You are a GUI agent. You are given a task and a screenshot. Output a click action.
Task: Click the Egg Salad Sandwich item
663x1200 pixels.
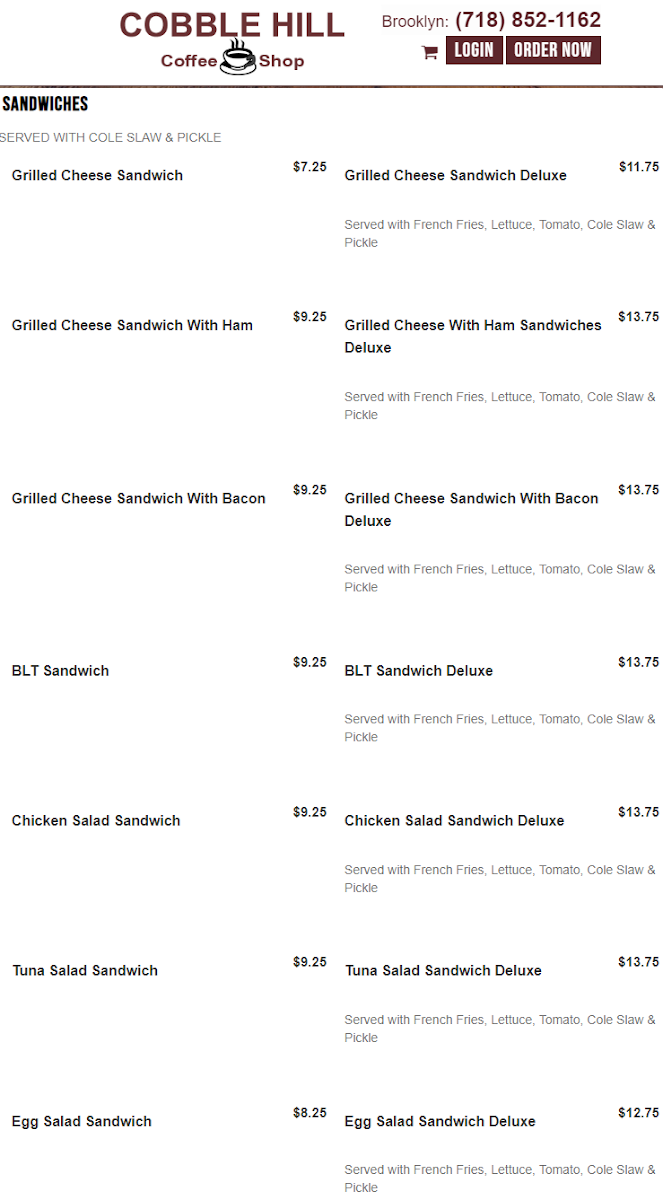[82, 1122]
